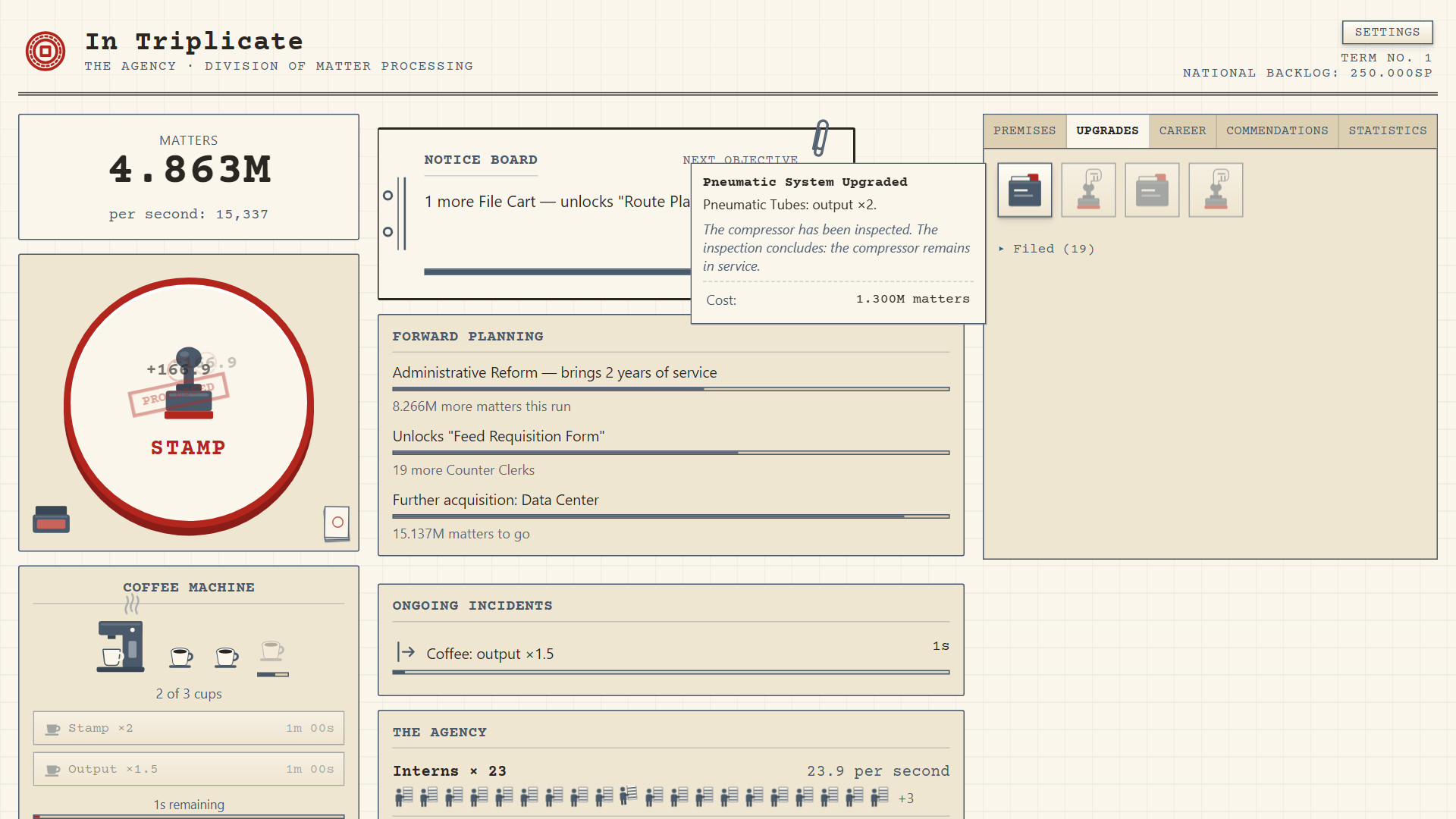The height and width of the screenshot is (819, 1456).
Task: Open the Settings button
Action: [1387, 32]
